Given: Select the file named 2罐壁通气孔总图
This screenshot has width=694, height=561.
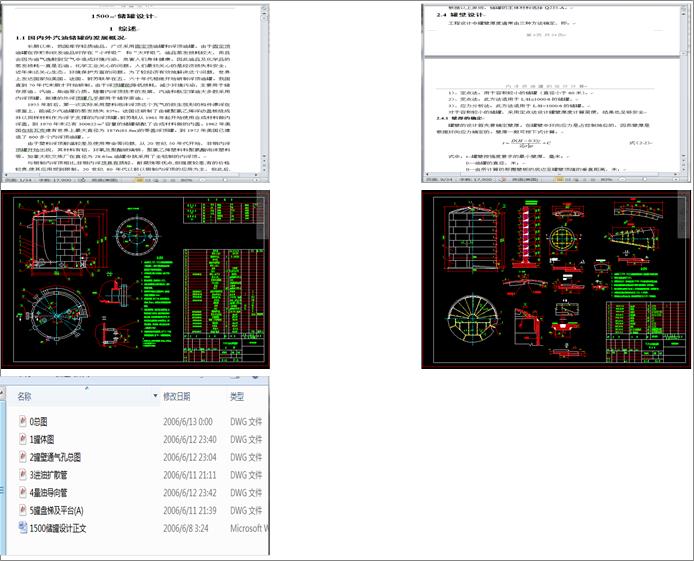Looking at the screenshot, I should 55,457.
